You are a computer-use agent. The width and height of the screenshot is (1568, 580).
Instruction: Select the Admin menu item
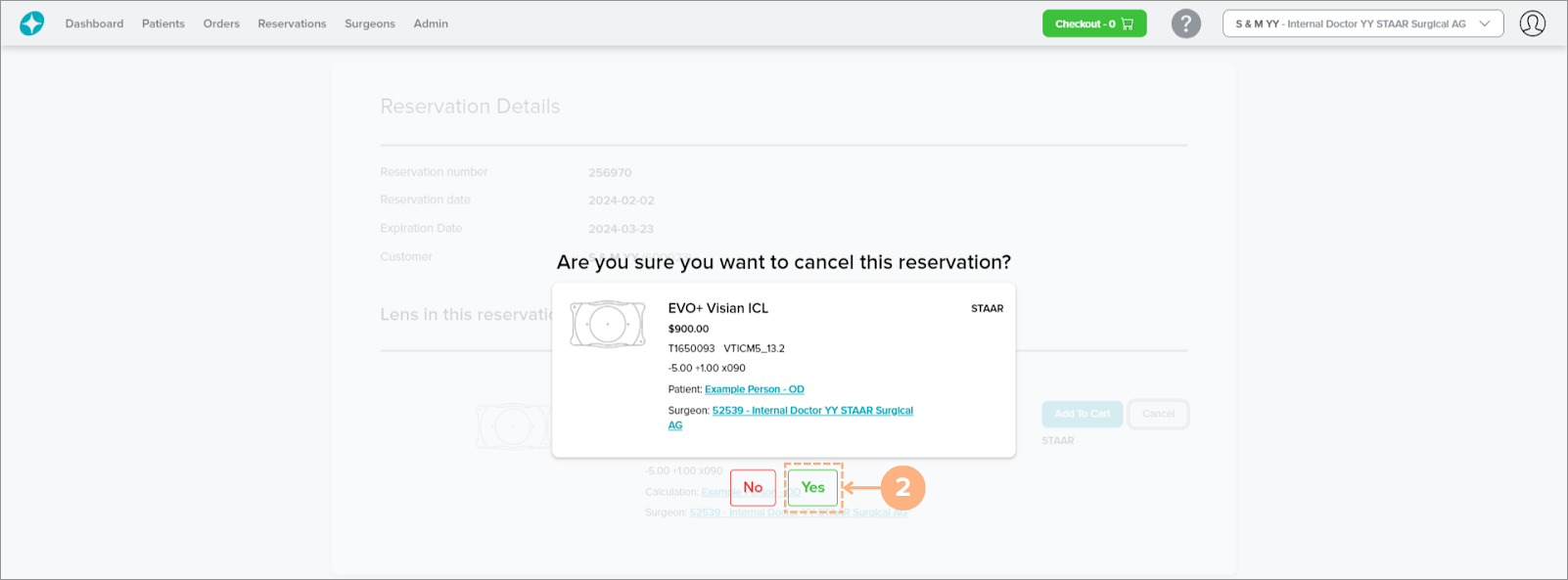coord(431,23)
